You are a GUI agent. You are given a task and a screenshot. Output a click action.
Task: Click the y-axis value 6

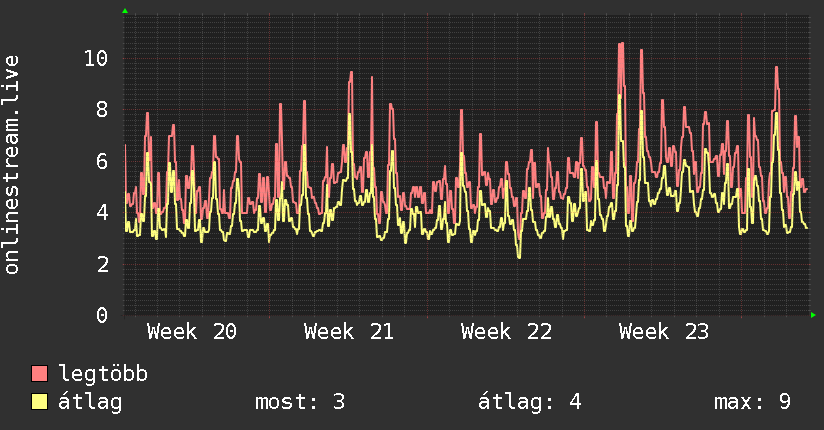click(102, 161)
